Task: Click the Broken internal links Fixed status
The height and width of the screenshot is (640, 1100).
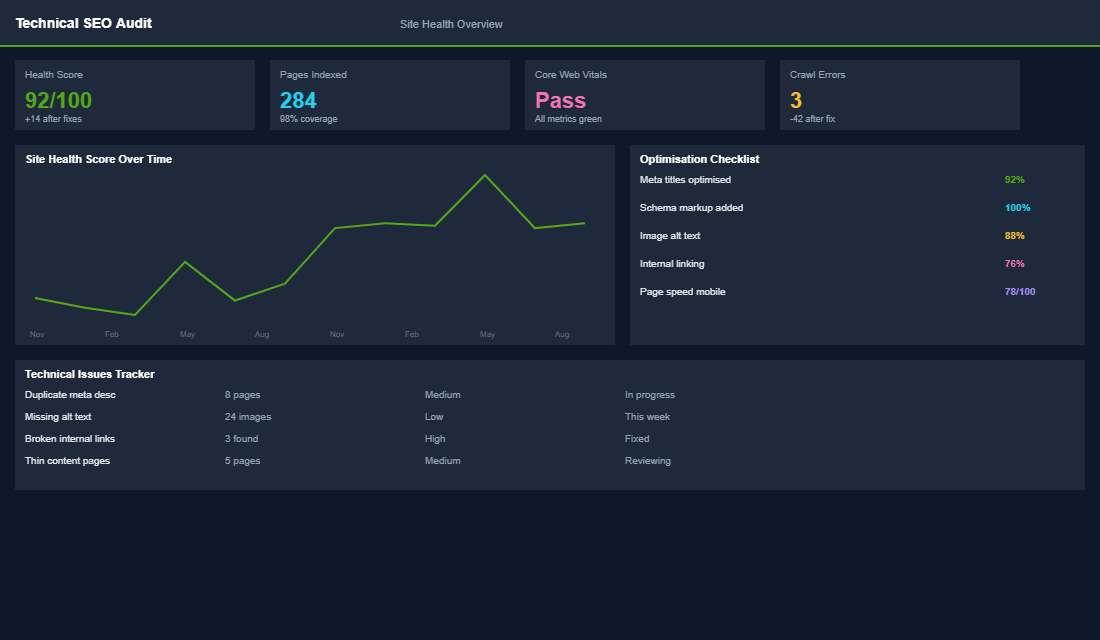Action: (637, 439)
